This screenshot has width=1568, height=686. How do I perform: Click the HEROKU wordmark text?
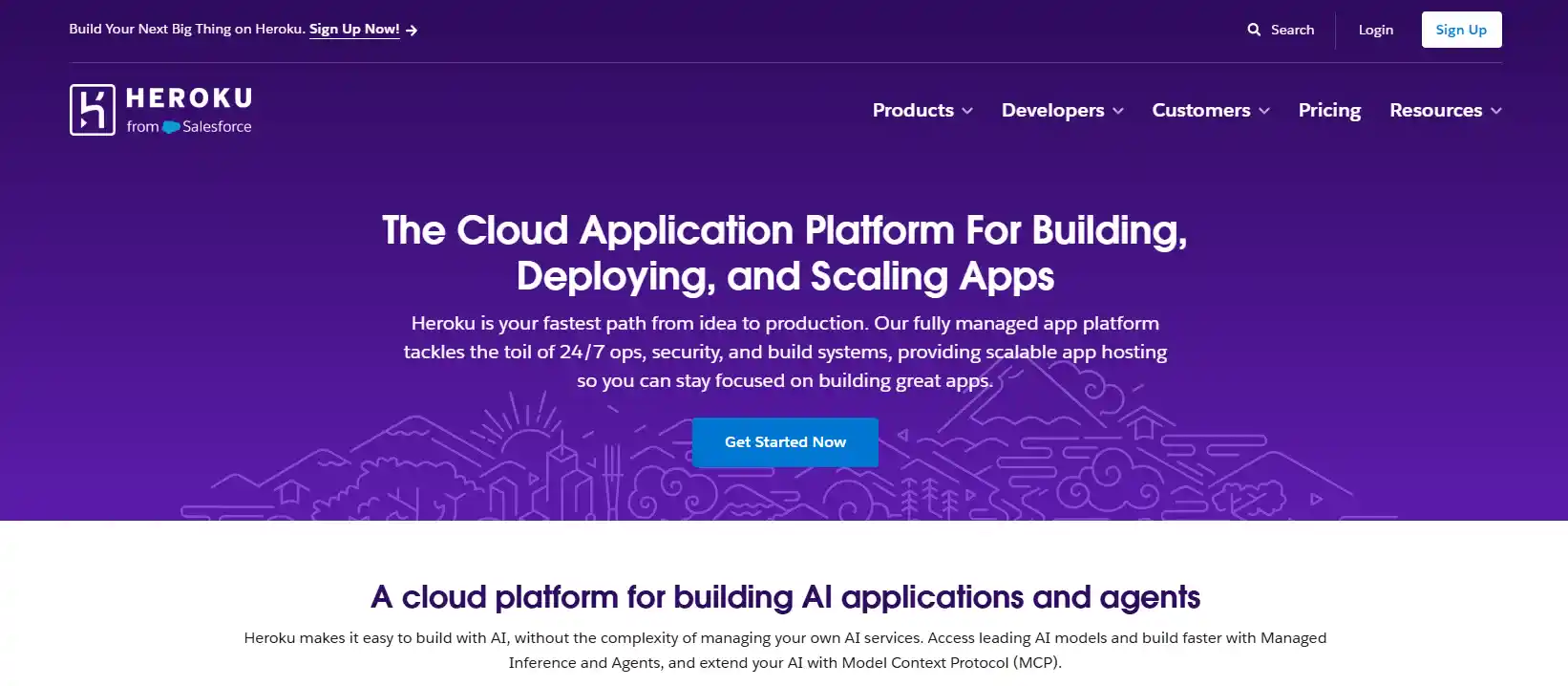point(189,98)
